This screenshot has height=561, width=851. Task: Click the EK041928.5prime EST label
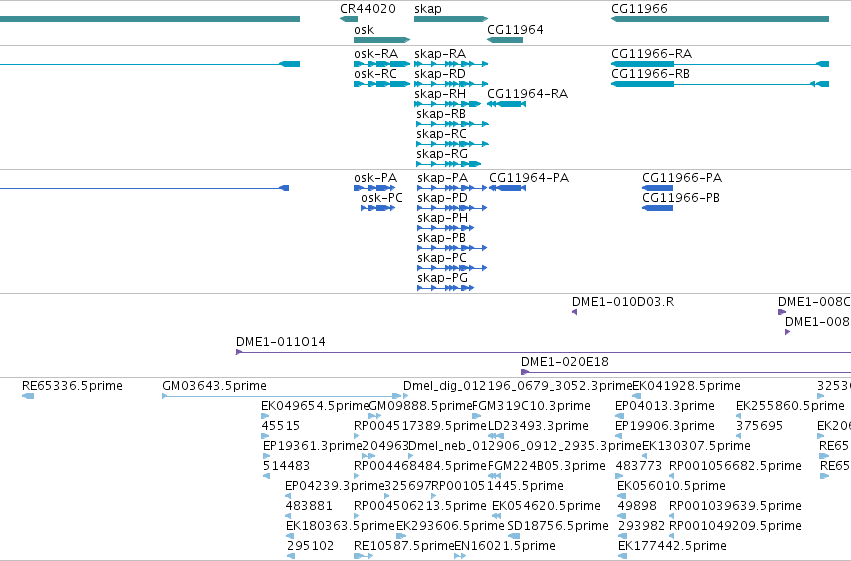coord(687,386)
